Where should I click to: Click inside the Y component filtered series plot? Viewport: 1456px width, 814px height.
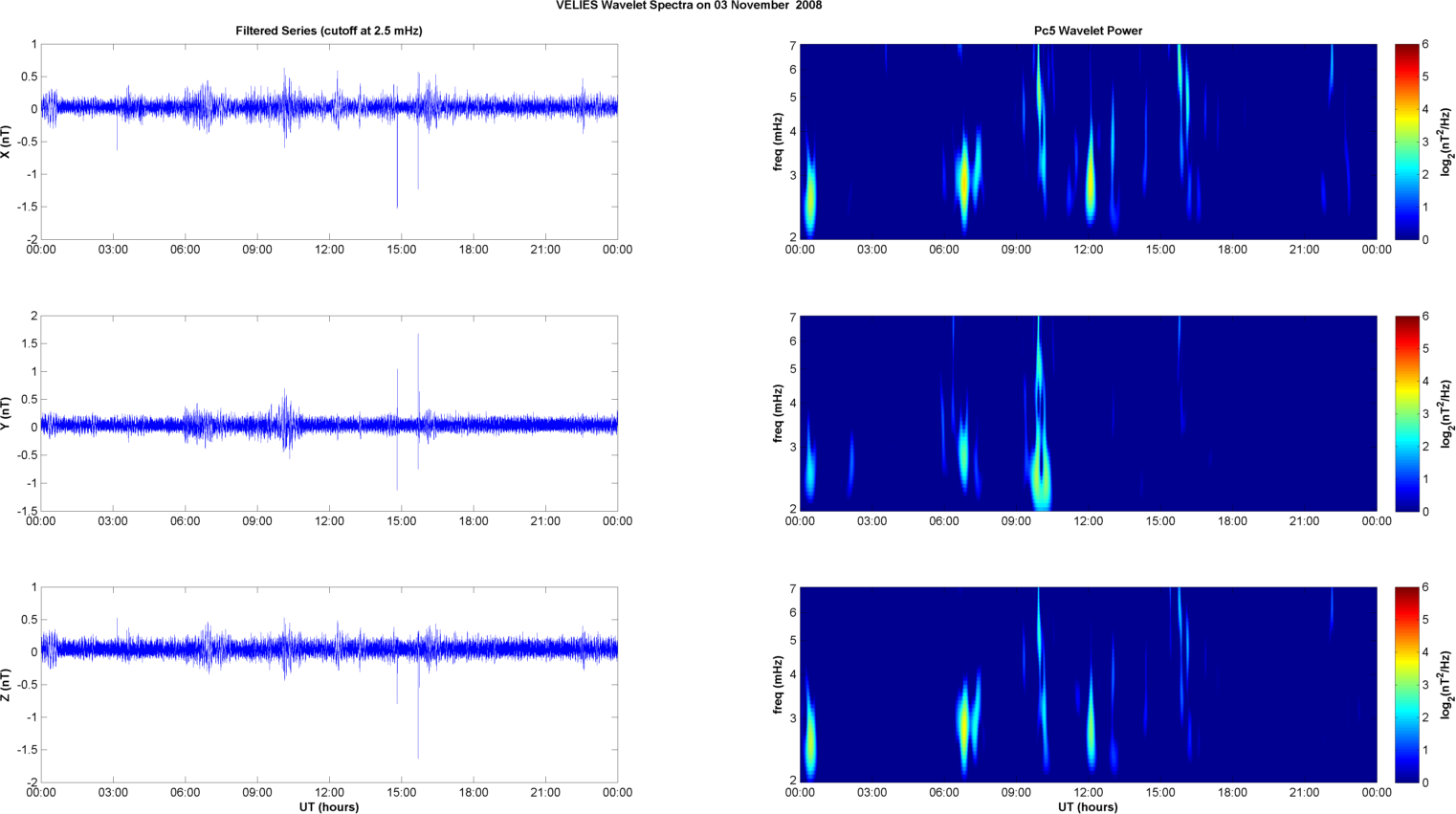[329, 413]
